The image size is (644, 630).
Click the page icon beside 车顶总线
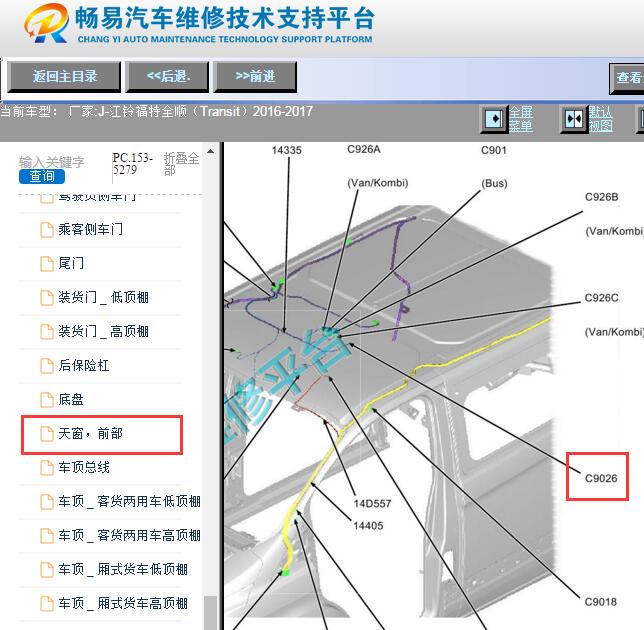(x=46, y=468)
